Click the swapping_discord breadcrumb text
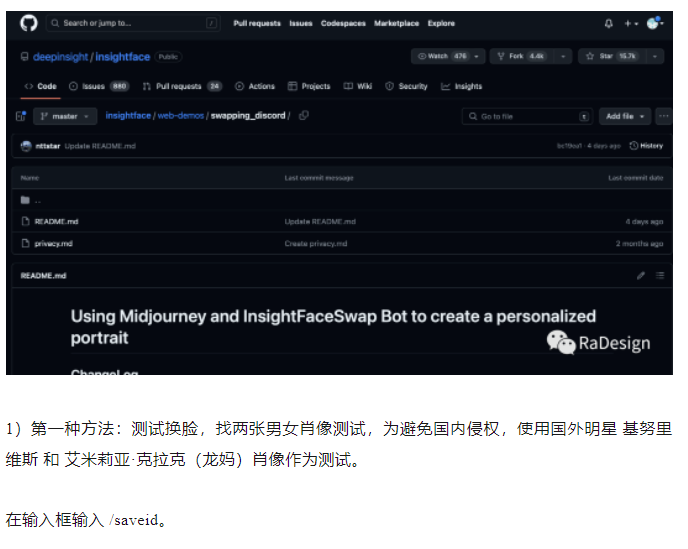 click(248, 115)
